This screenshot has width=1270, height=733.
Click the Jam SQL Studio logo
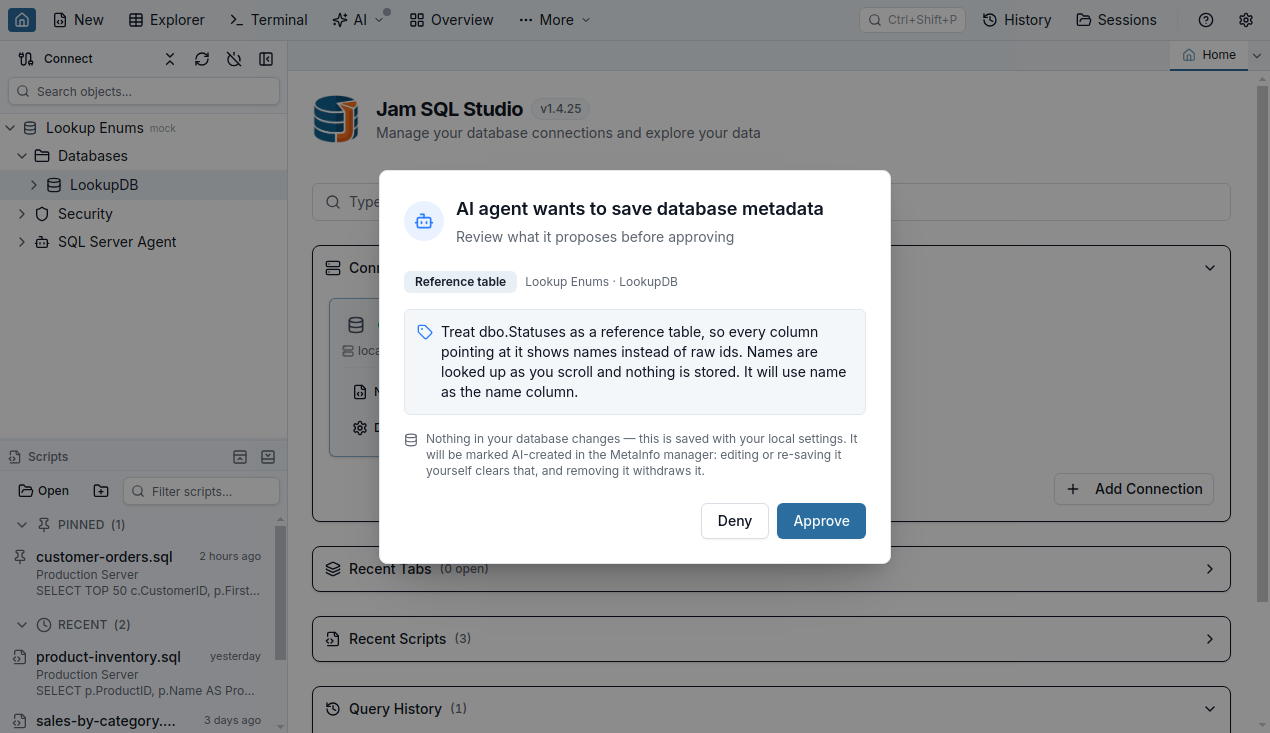click(336, 119)
